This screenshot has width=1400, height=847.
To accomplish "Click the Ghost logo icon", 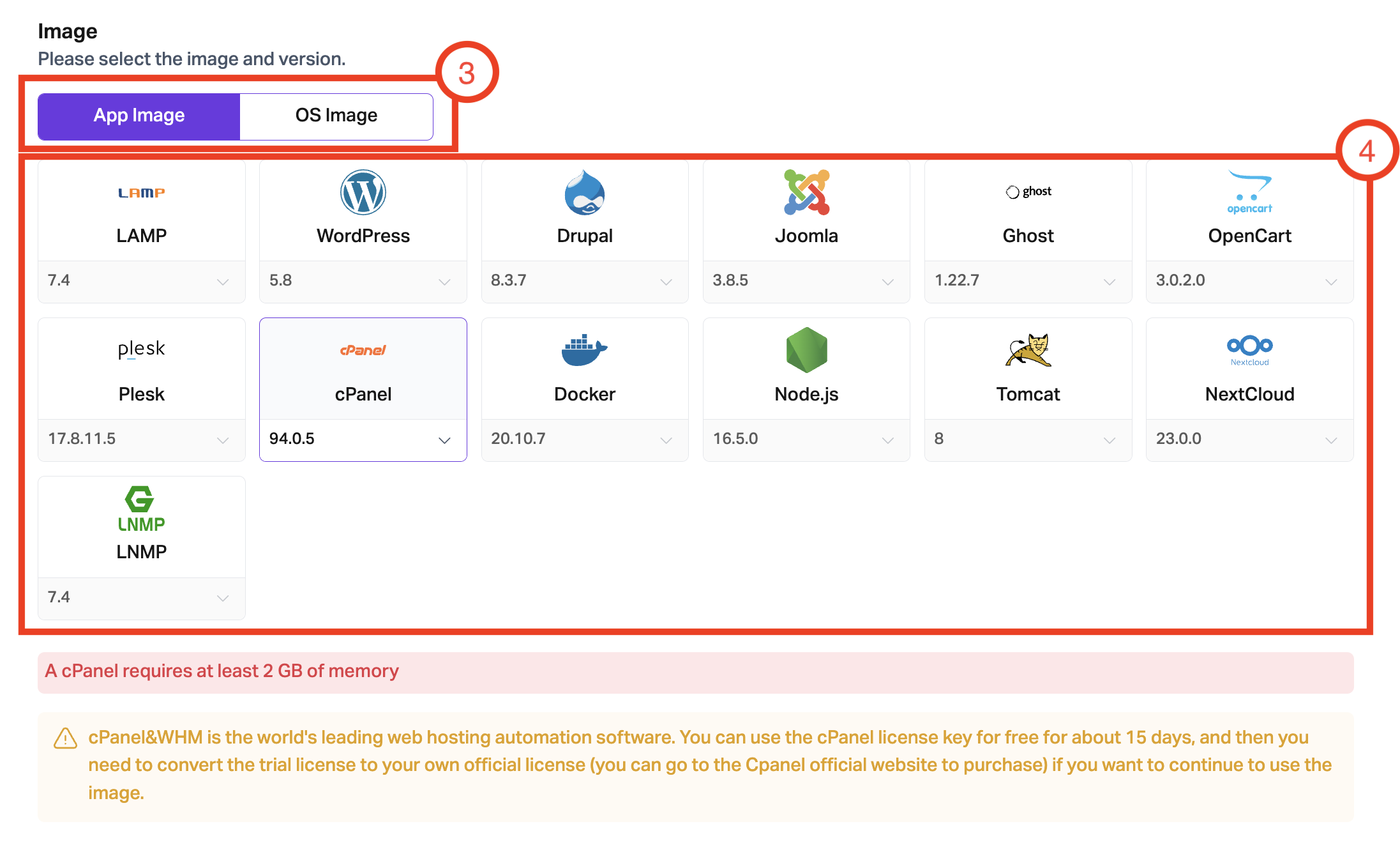I will click(x=1028, y=192).
